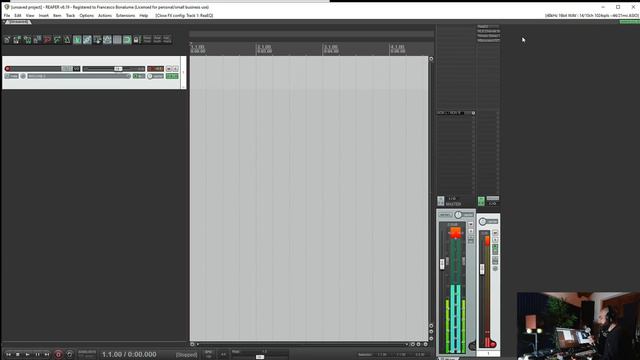Screen dimensions: 640x360
Task: Toggle item grouping in the toolbar
Action: point(87,40)
